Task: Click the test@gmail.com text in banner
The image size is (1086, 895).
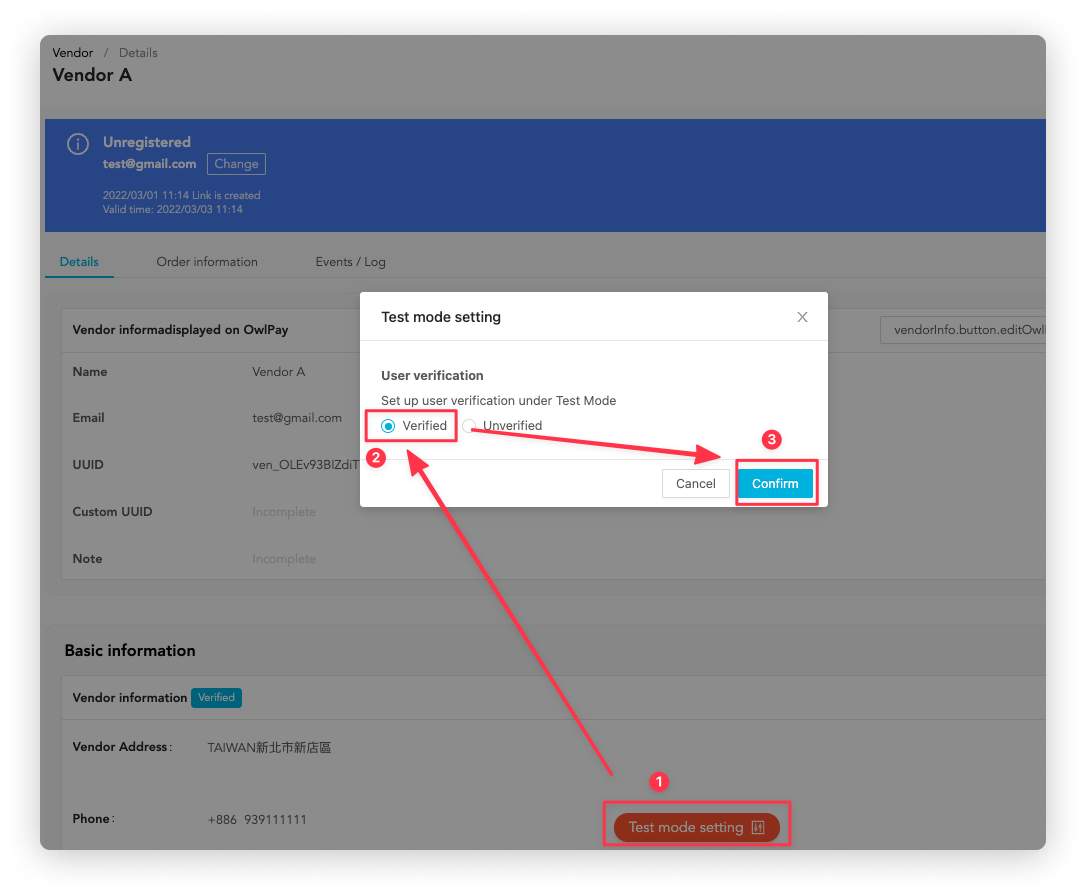Action: [150, 163]
